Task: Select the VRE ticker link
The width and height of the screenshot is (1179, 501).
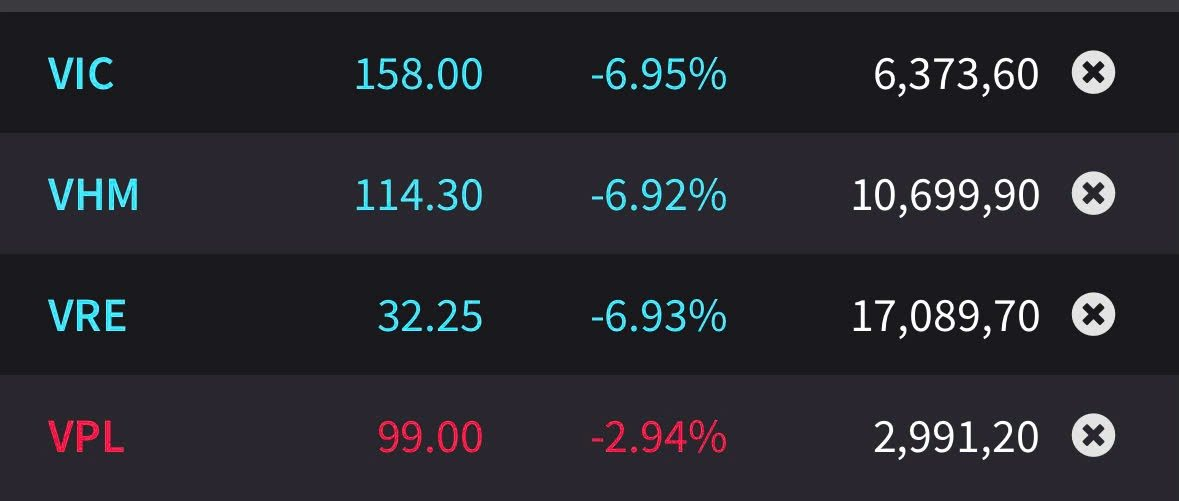Action: coord(87,316)
